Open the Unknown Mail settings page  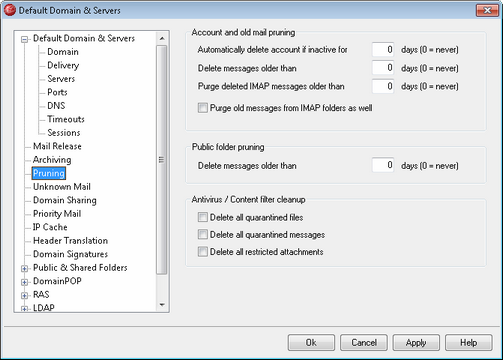[x=62, y=187]
